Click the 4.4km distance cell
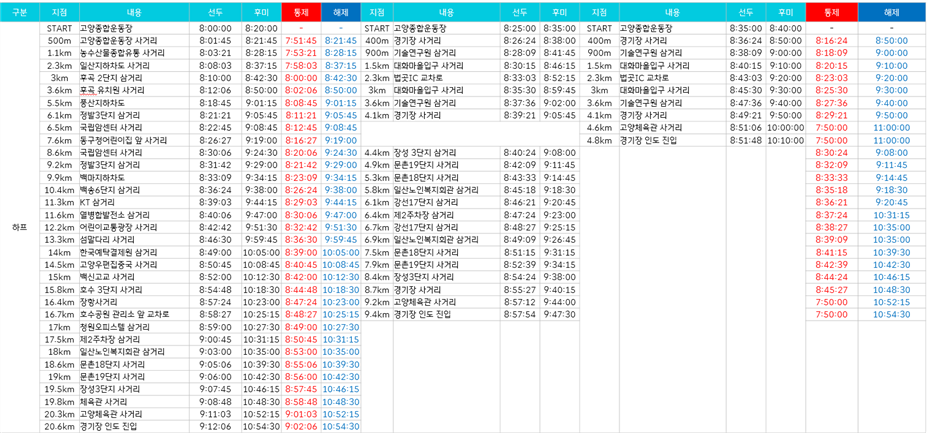The image size is (928, 433). [x=376, y=153]
